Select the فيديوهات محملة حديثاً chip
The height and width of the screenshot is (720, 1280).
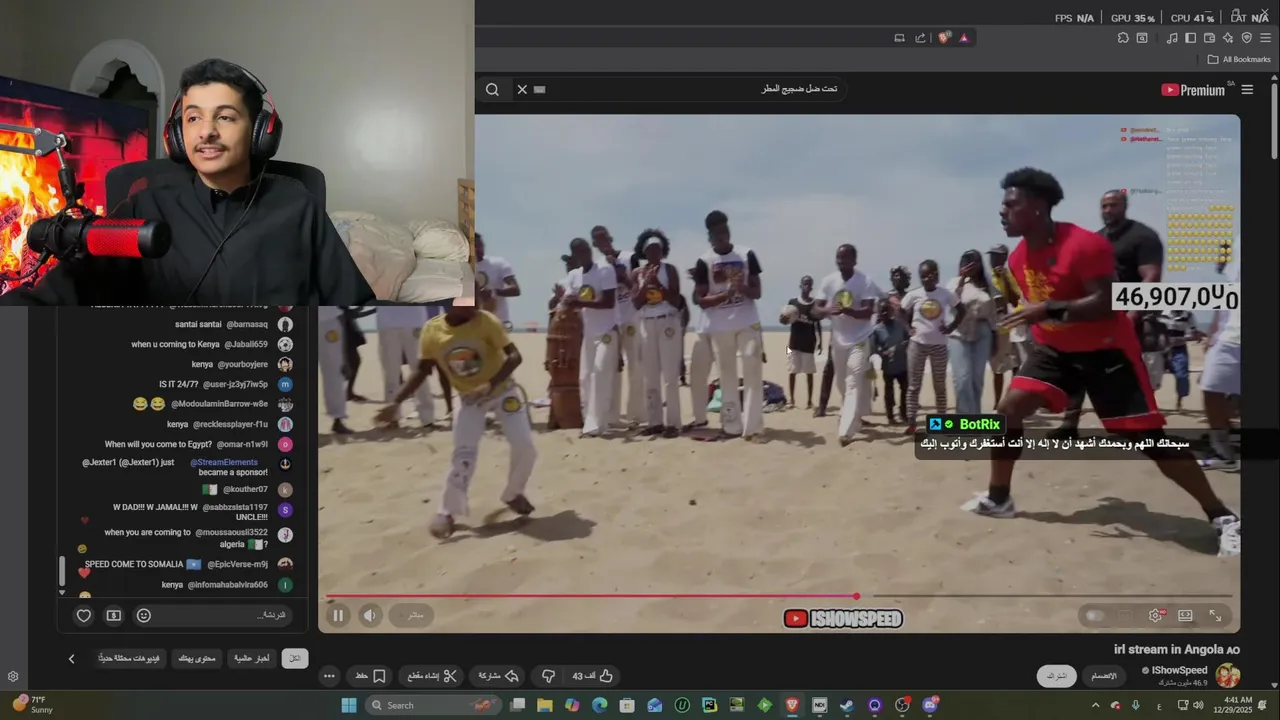tap(129, 659)
